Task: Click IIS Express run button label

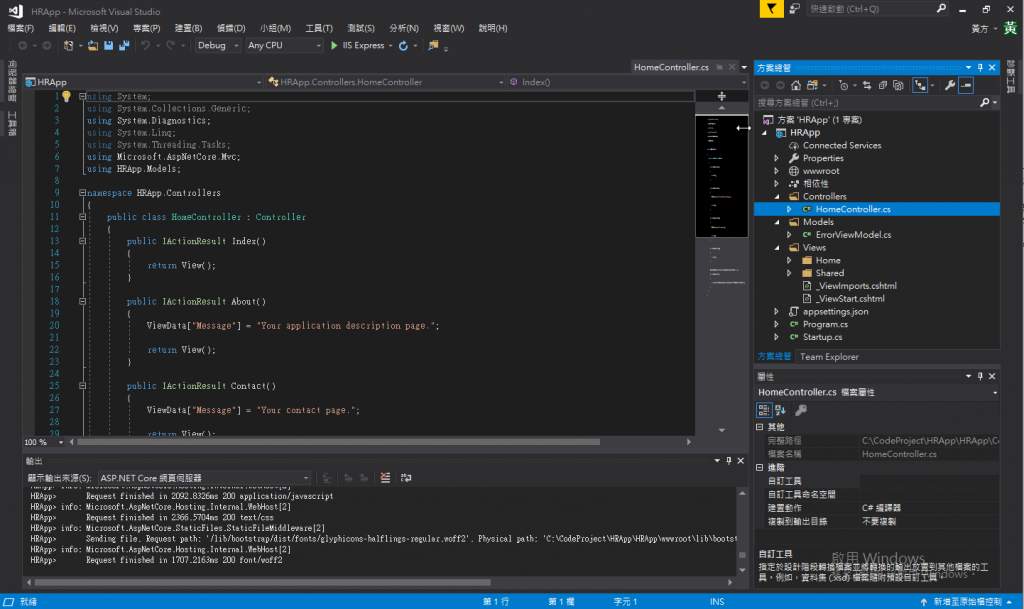Action: [363, 46]
